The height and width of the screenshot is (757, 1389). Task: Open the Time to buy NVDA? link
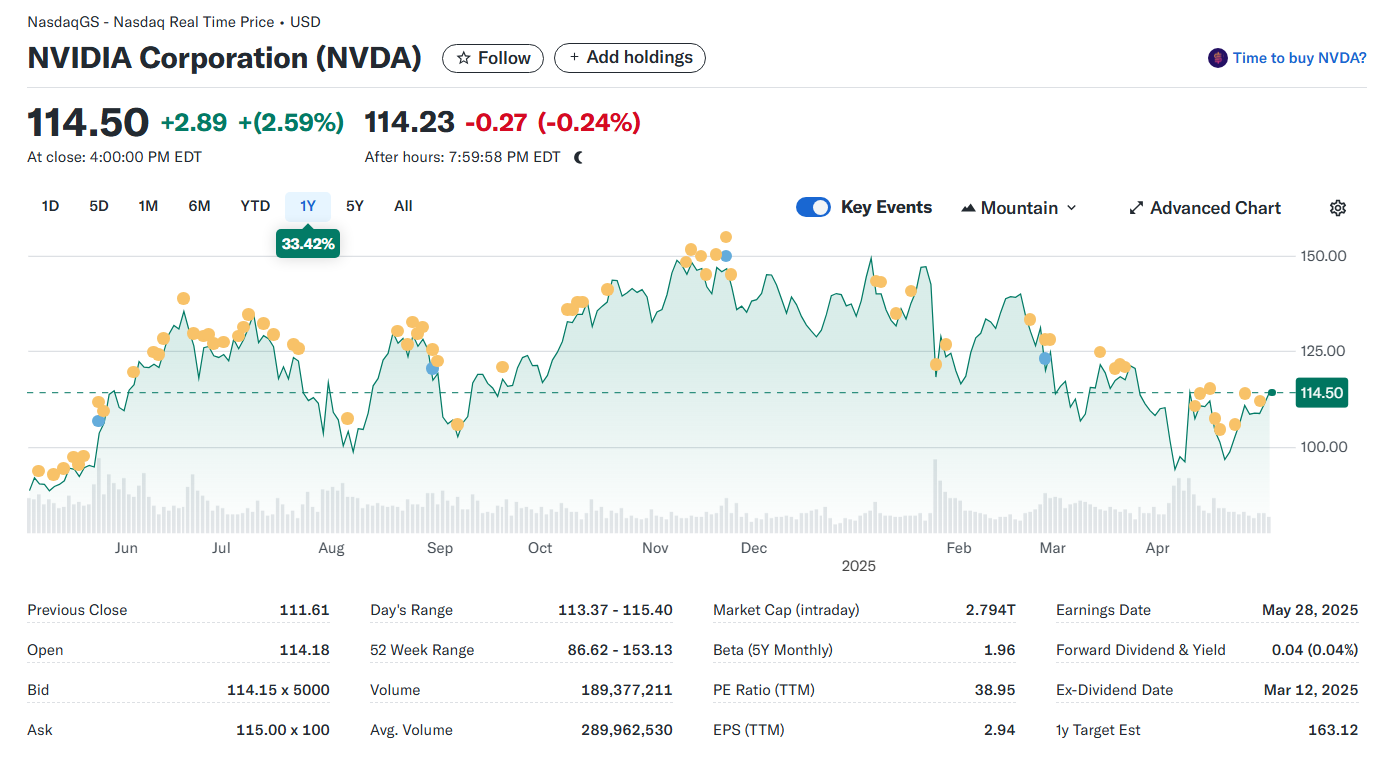[x=1299, y=58]
